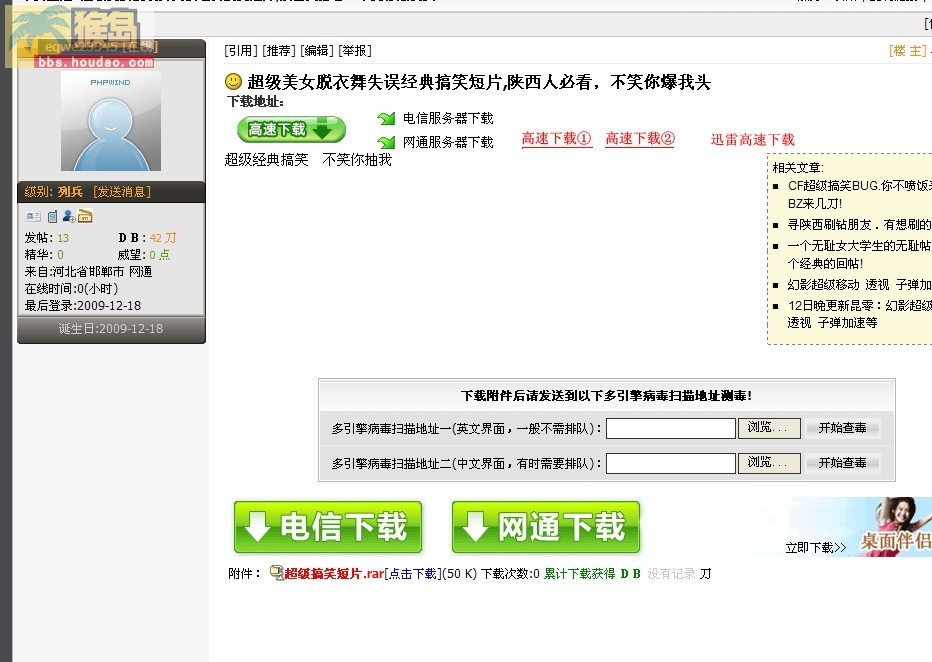Open related article CF超级搞笑BUG
The height and width of the screenshot is (662, 932).
tap(859, 194)
